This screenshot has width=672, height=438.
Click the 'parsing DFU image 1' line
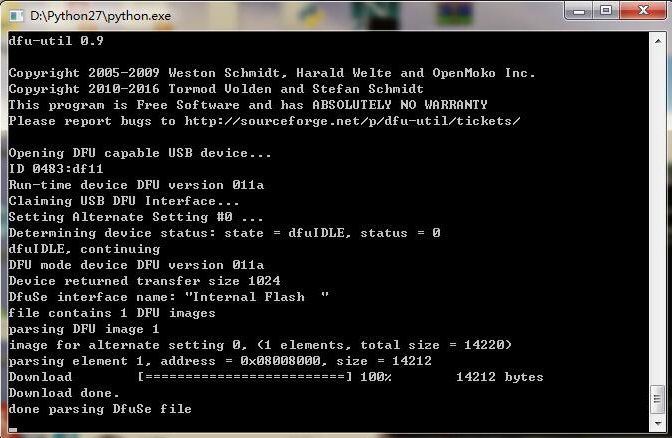[x=84, y=329]
